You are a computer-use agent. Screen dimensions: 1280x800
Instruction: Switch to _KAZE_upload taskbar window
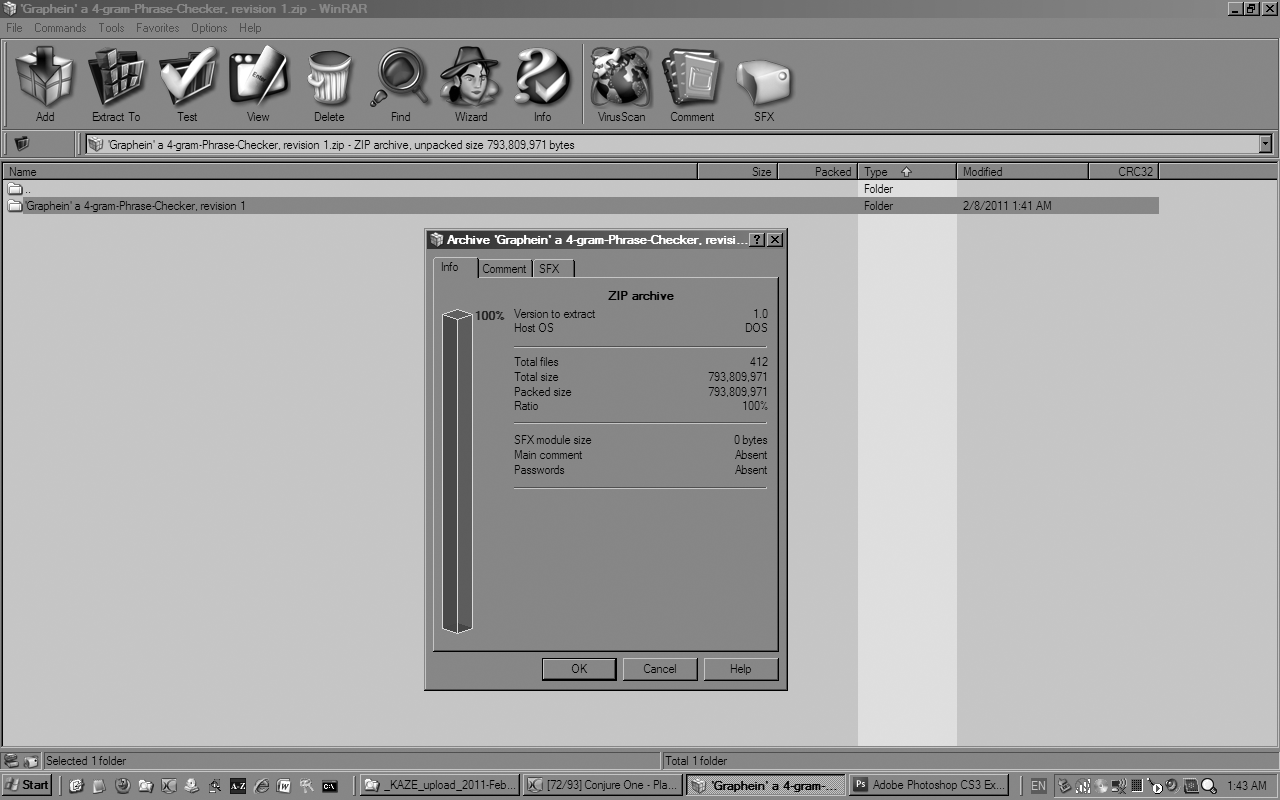440,785
